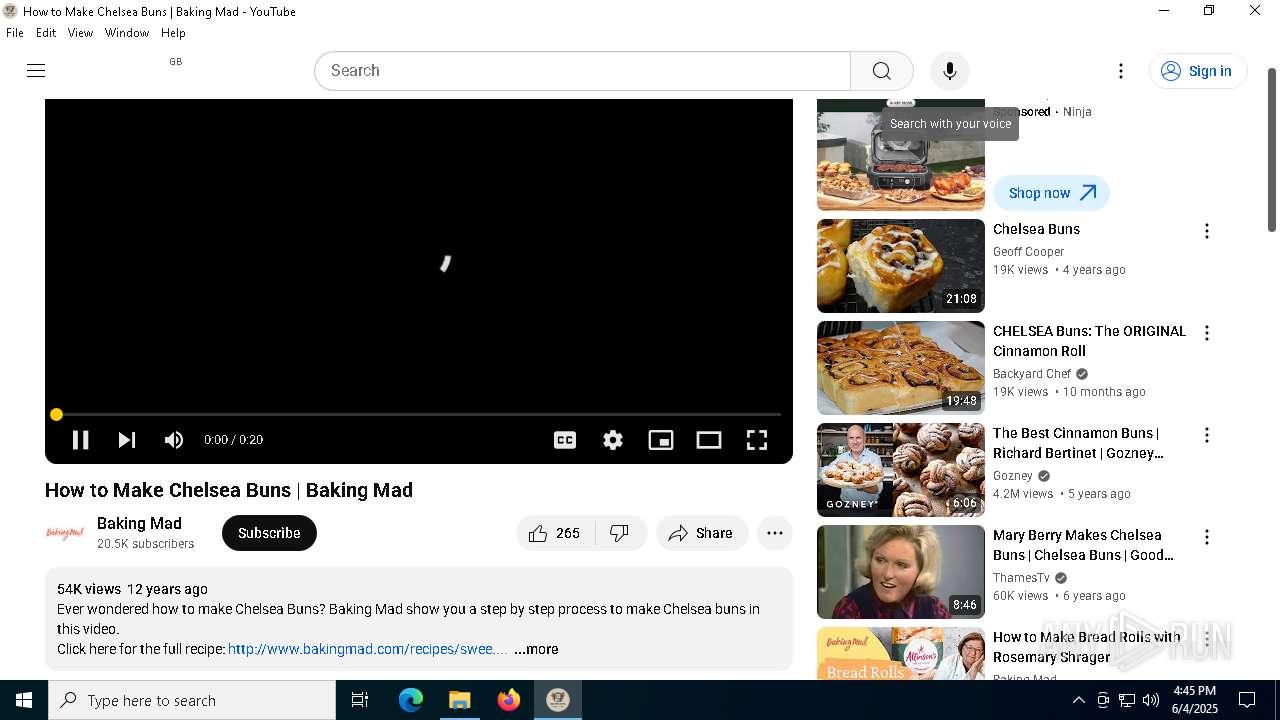The image size is (1280, 720).
Task: Expand the description with ...more
Action: point(536,649)
